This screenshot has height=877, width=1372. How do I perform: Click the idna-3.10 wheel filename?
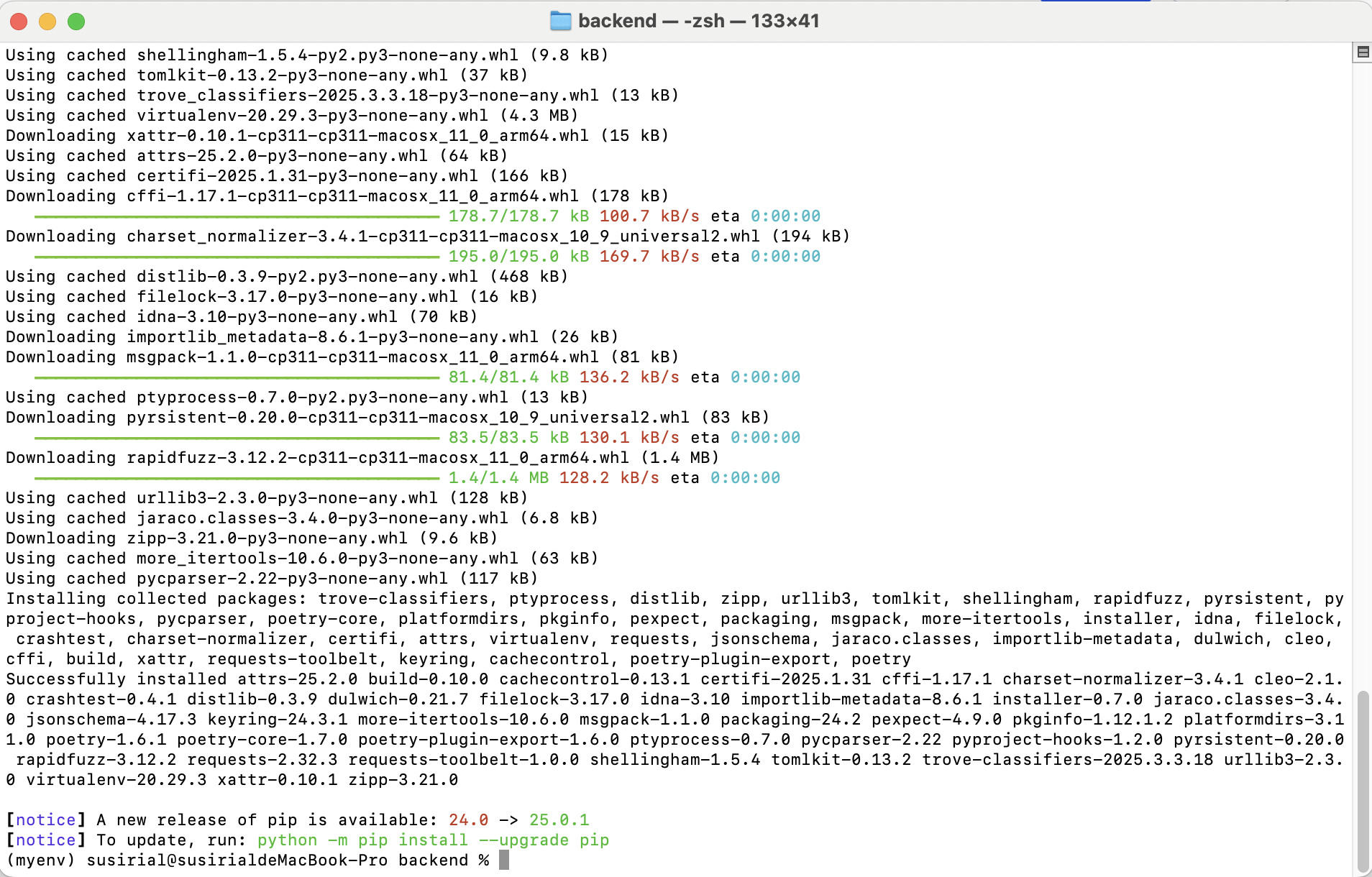[267, 317]
